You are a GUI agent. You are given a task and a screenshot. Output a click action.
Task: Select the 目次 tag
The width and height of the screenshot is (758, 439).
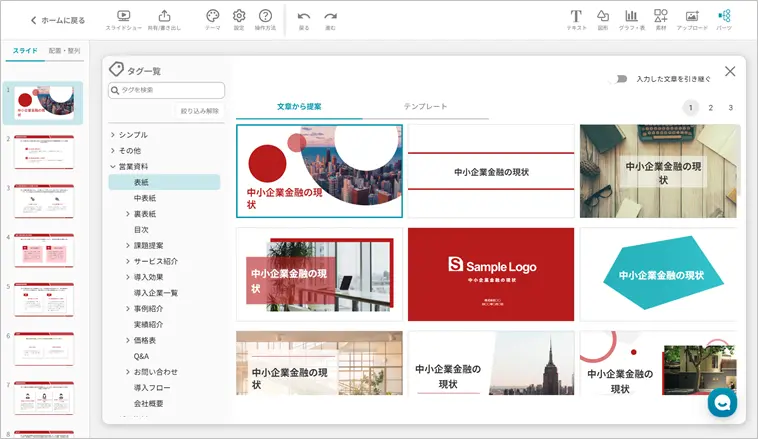point(141,230)
